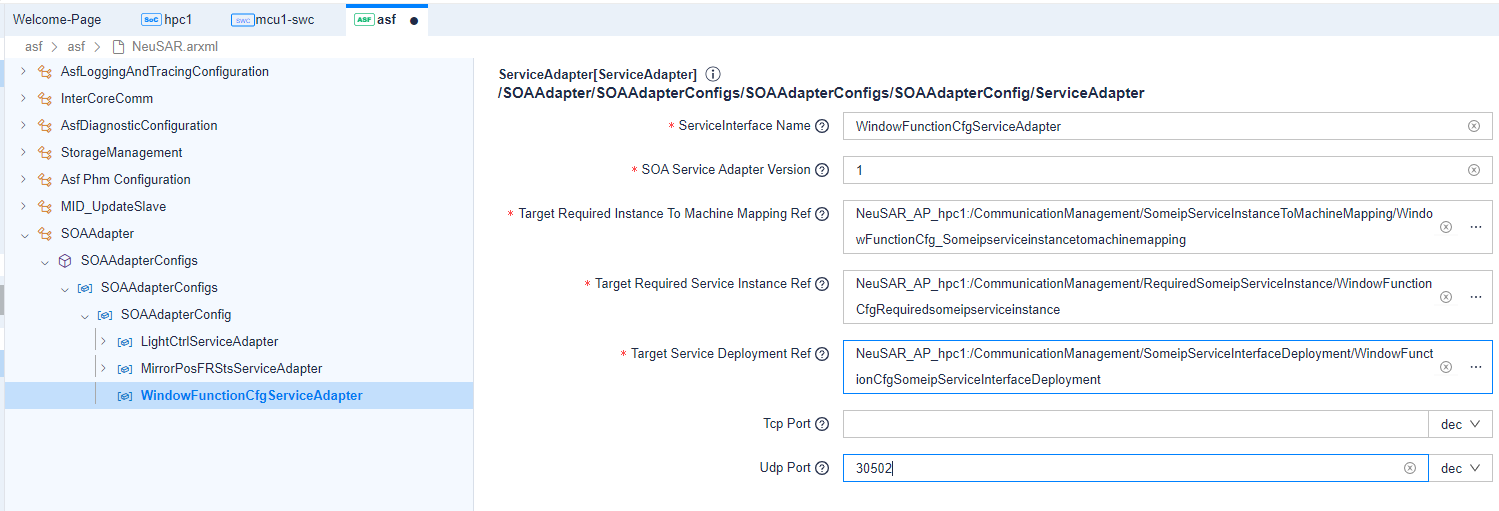Expand the LightCtrlServiceAdapter node

pos(103,342)
